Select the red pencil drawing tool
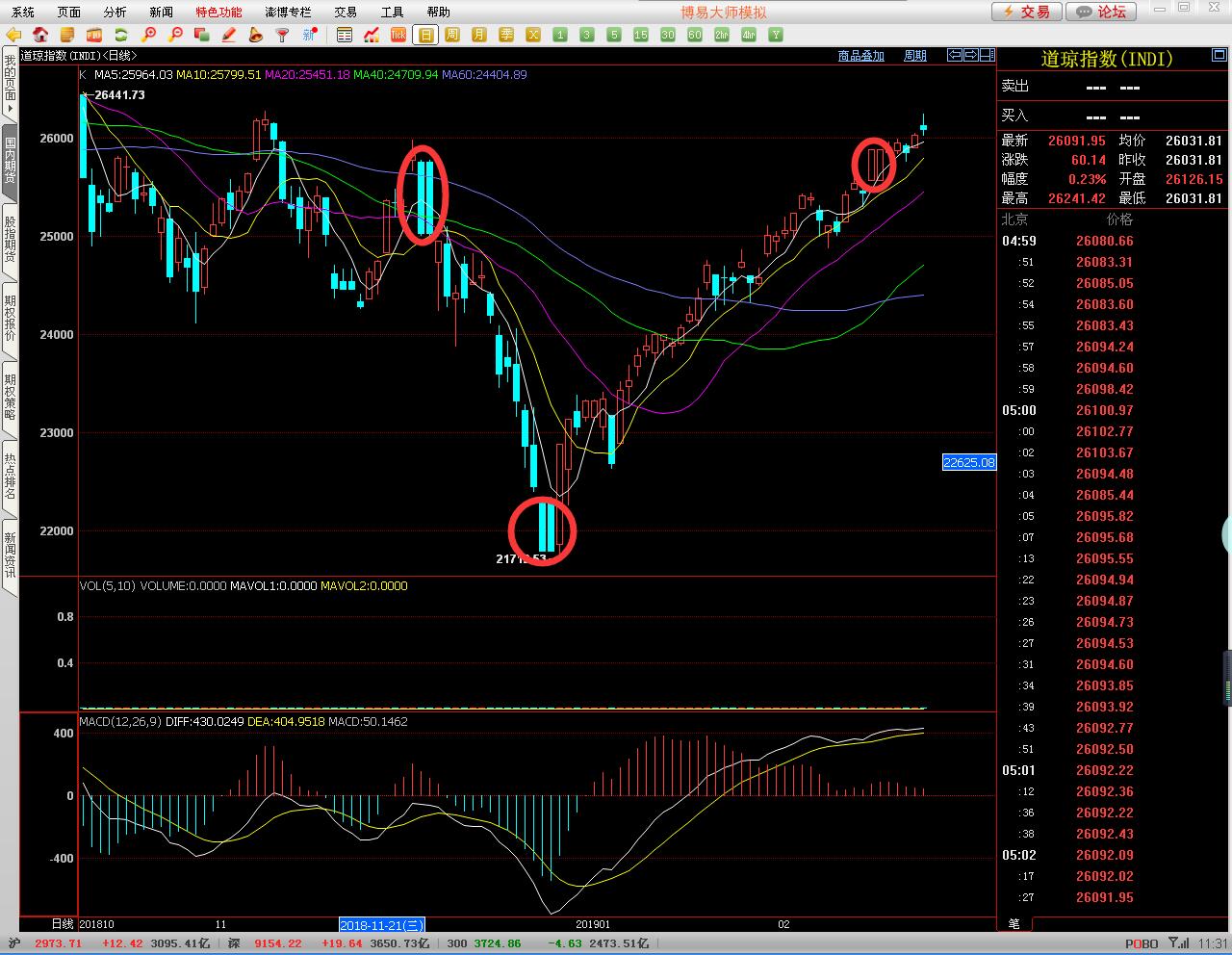The image size is (1232, 955). pyautogui.click(x=229, y=35)
